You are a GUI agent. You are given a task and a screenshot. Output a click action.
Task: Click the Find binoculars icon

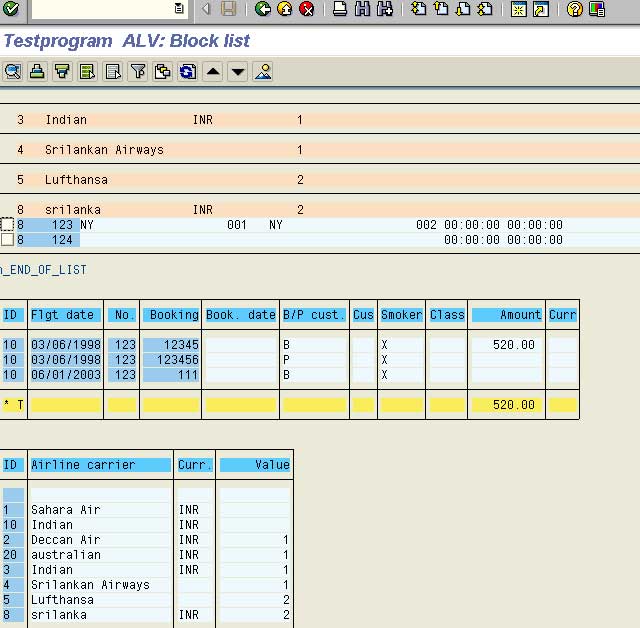coord(362,9)
